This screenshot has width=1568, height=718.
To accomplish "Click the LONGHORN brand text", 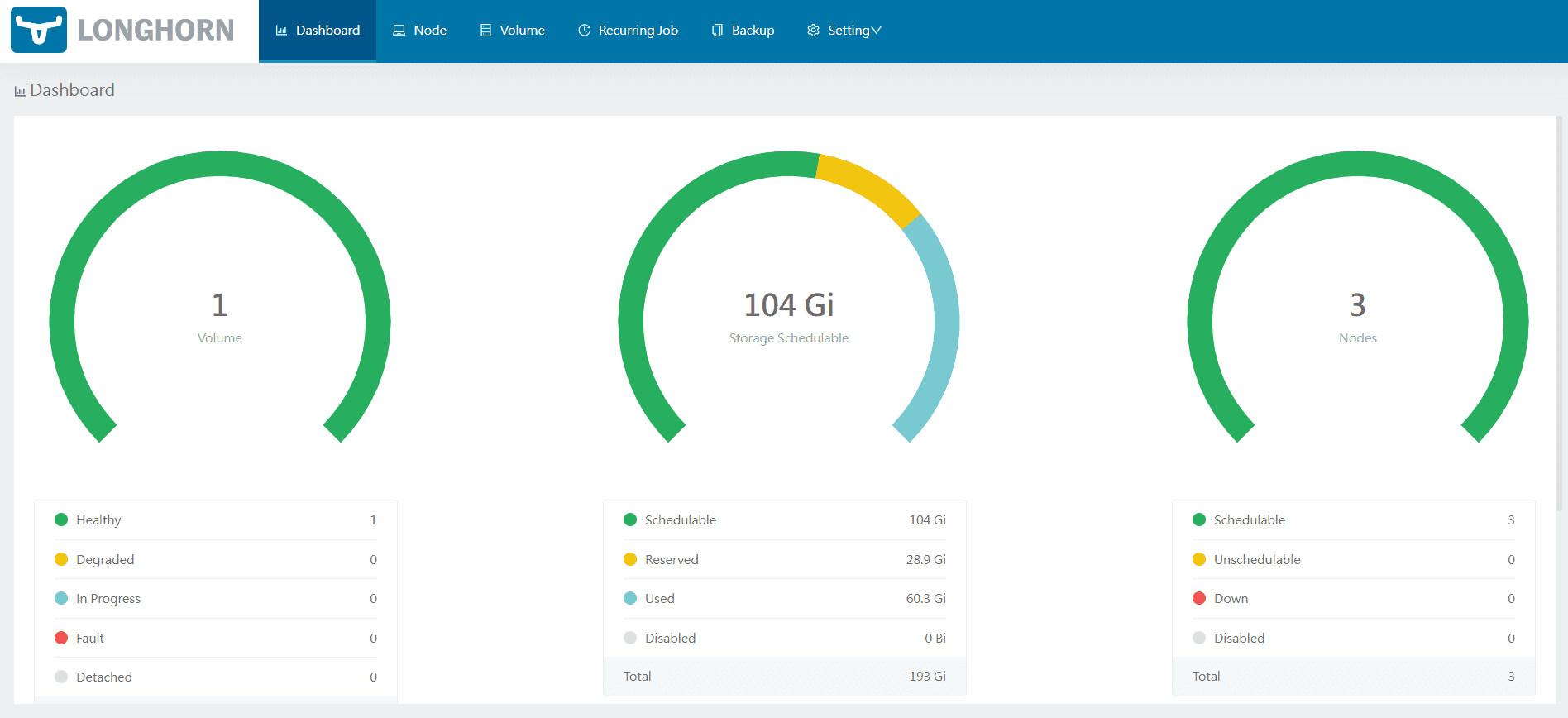I will 155,31.
